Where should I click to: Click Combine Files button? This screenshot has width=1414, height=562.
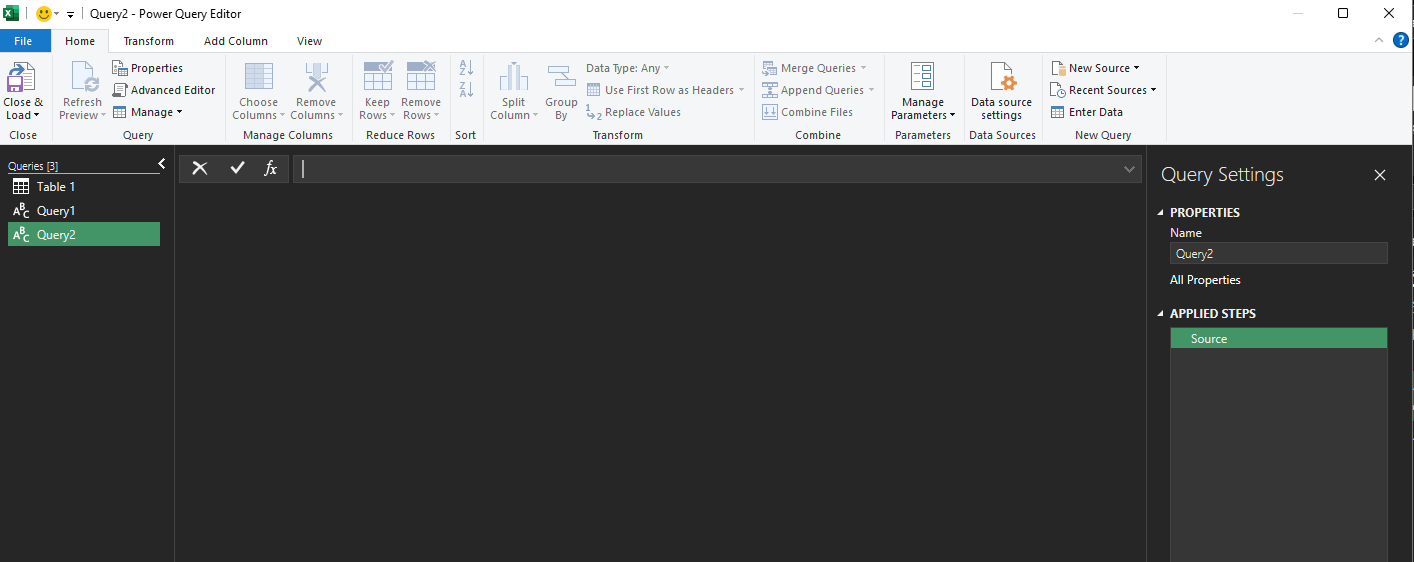tap(807, 112)
